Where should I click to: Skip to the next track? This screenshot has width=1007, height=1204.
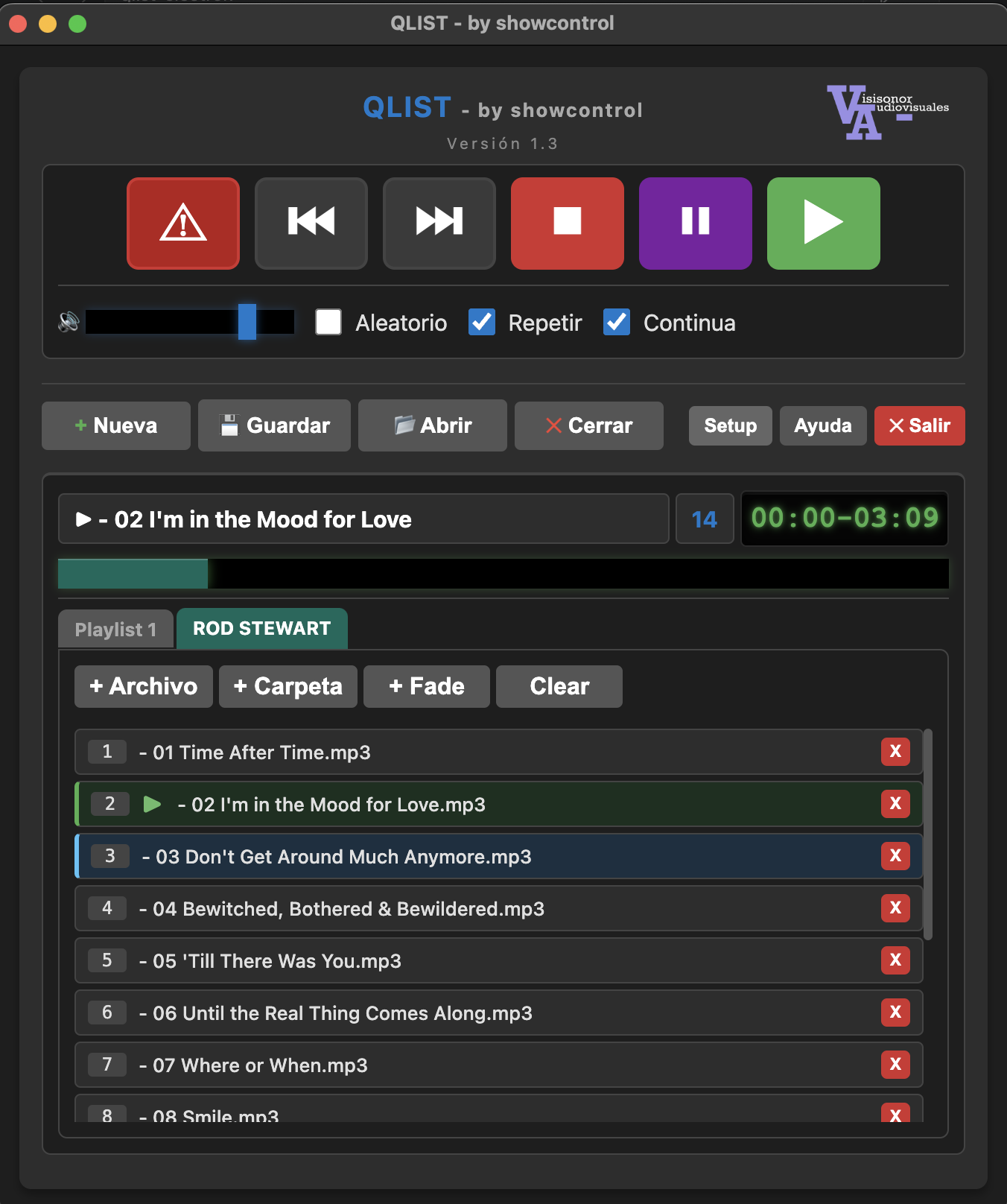pyautogui.click(x=439, y=224)
